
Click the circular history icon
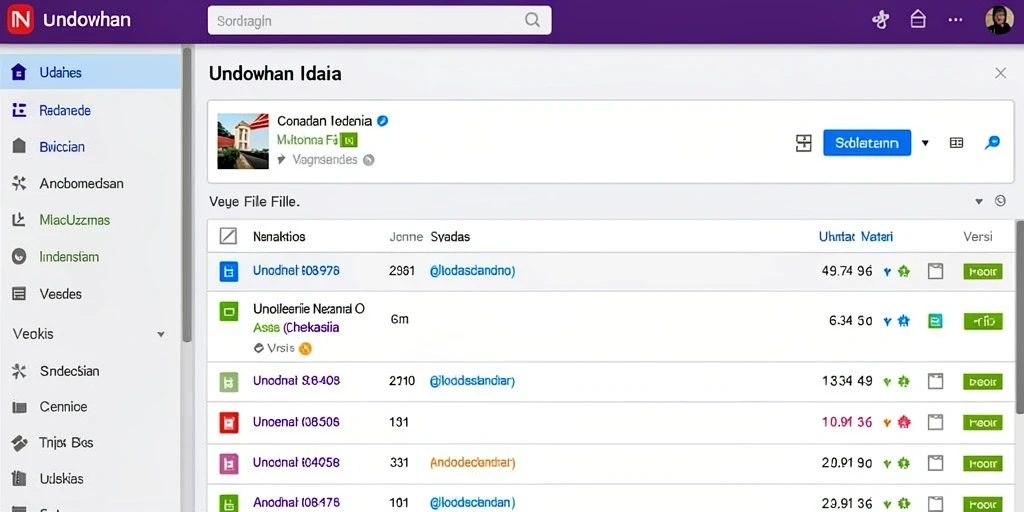[x=1000, y=201]
